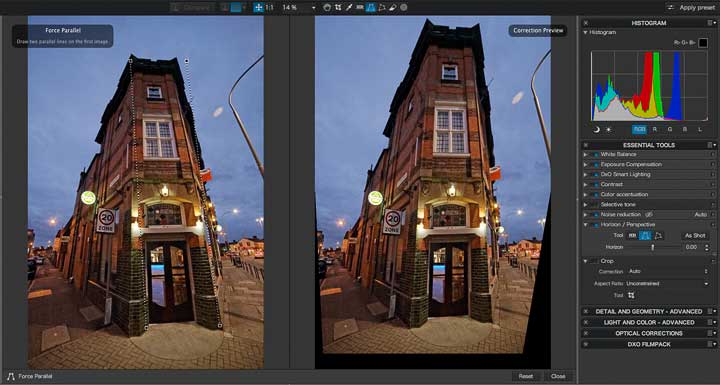The height and width of the screenshot is (385, 720).
Task: Expand the Selective tone section
Action: (x=585, y=204)
